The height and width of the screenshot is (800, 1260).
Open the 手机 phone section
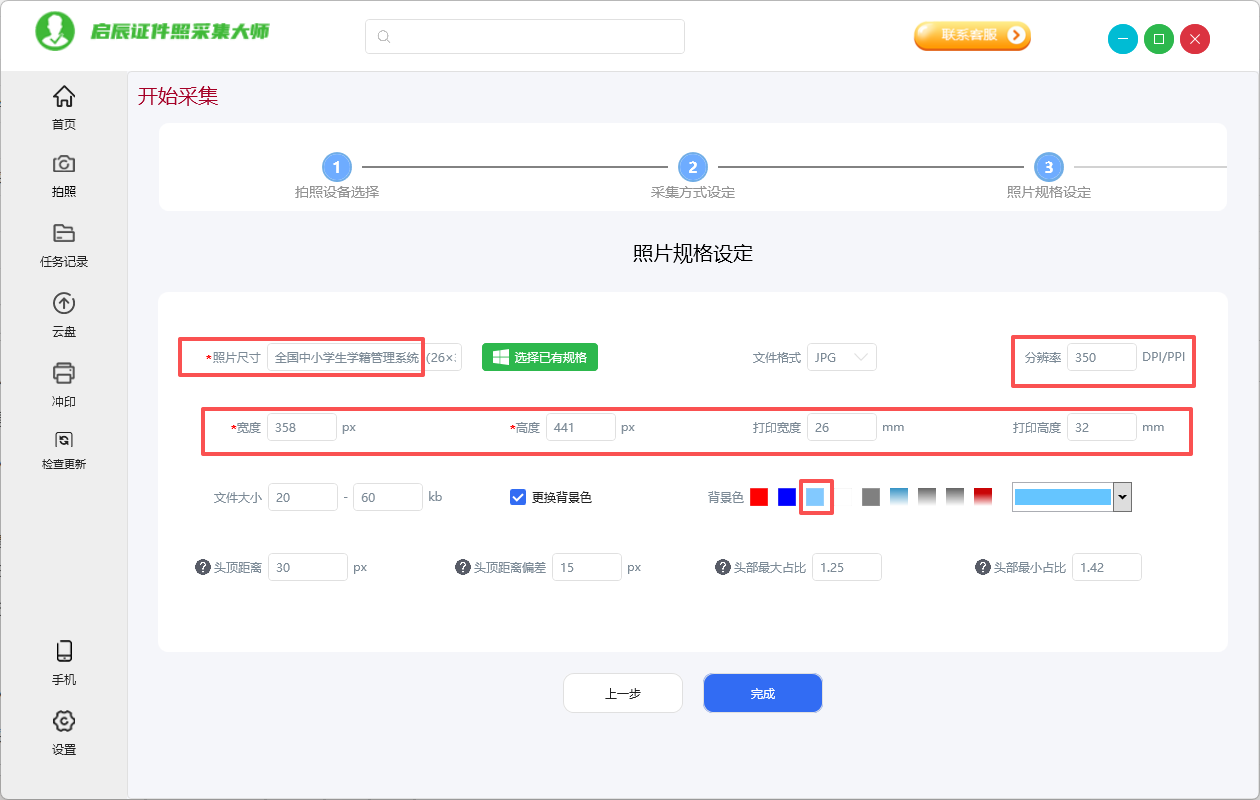point(64,663)
